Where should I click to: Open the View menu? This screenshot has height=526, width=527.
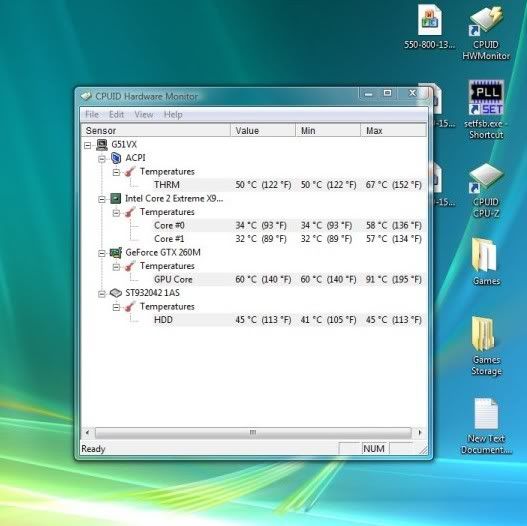tap(144, 115)
